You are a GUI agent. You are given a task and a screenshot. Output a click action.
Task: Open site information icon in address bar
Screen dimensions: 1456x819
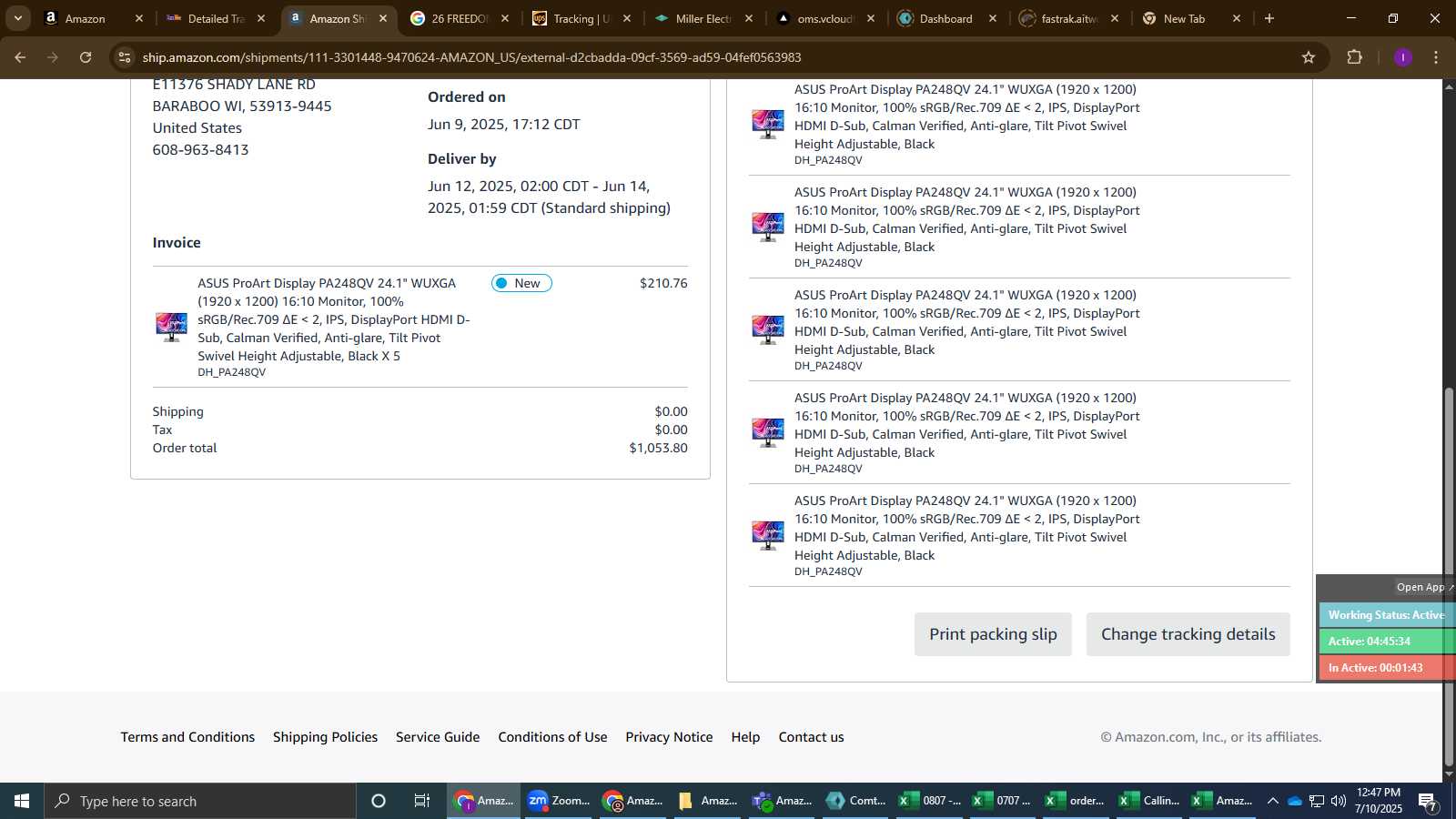[125, 57]
